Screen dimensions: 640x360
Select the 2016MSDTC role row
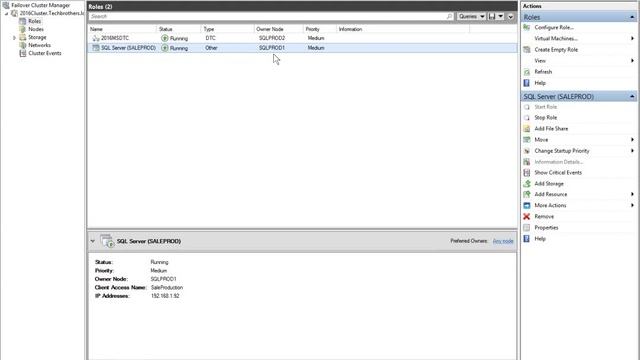coord(302,38)
